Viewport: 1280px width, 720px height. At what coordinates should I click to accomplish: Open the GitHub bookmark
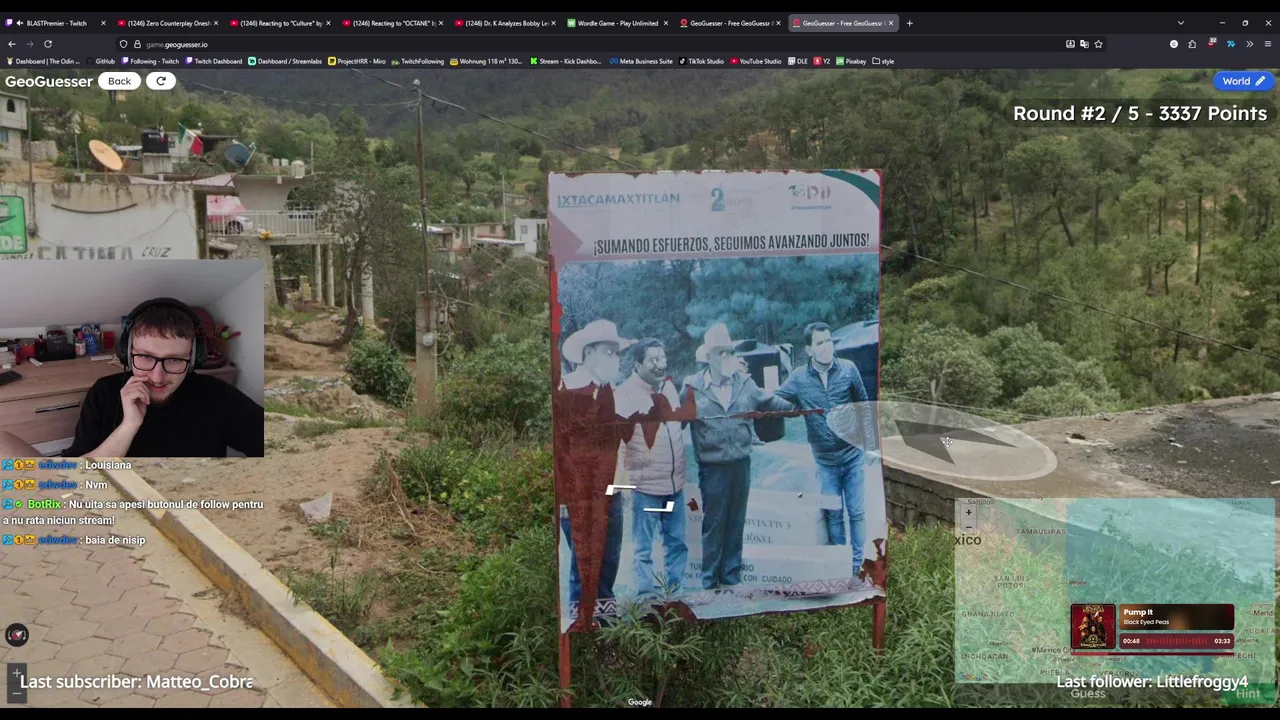point(100,61)
